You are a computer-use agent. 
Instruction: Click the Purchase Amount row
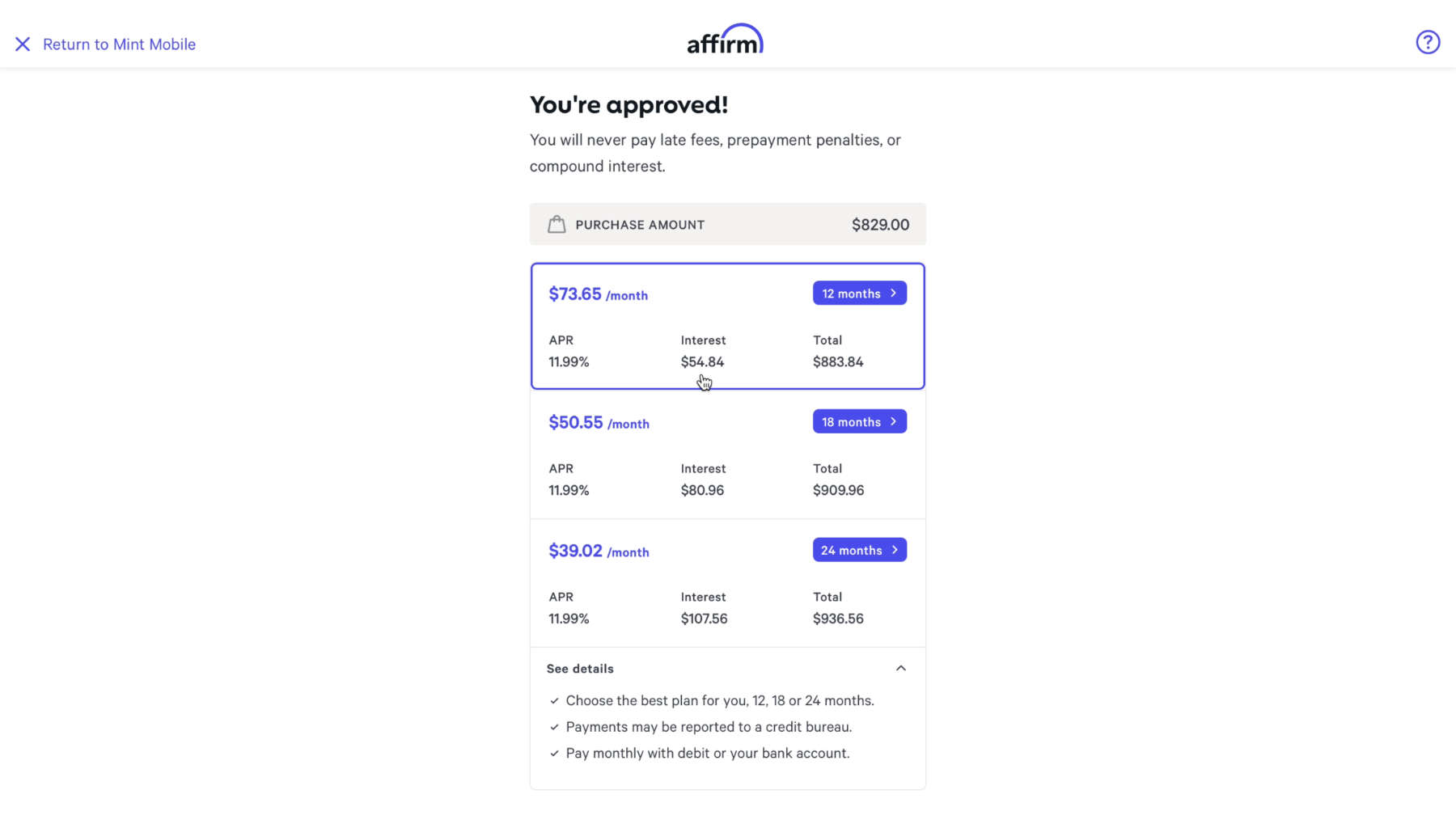727,224
